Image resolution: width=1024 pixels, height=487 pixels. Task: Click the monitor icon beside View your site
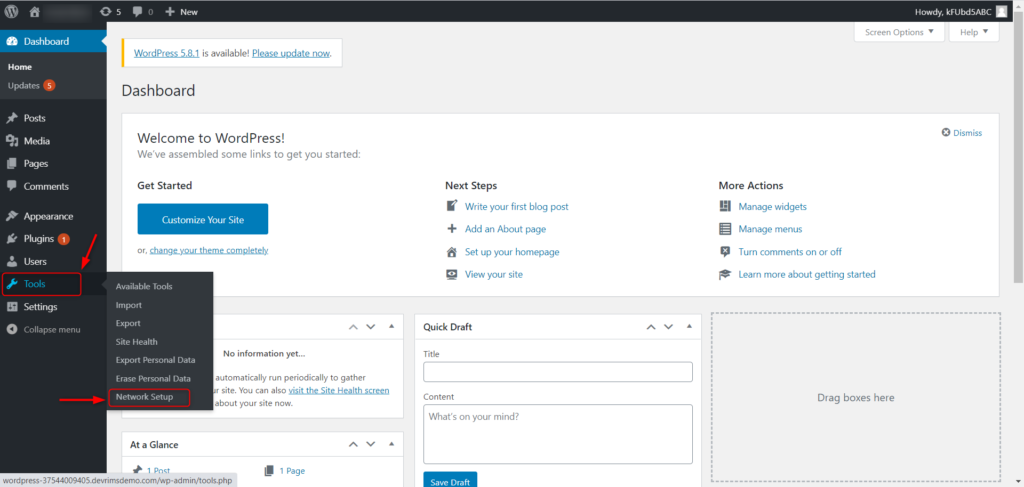tap(452, 274)
